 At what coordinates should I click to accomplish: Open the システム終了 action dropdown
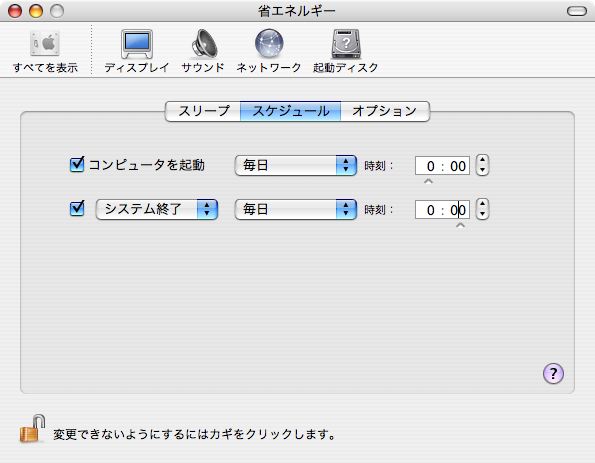pyautogui.click(x=157, y=209)
